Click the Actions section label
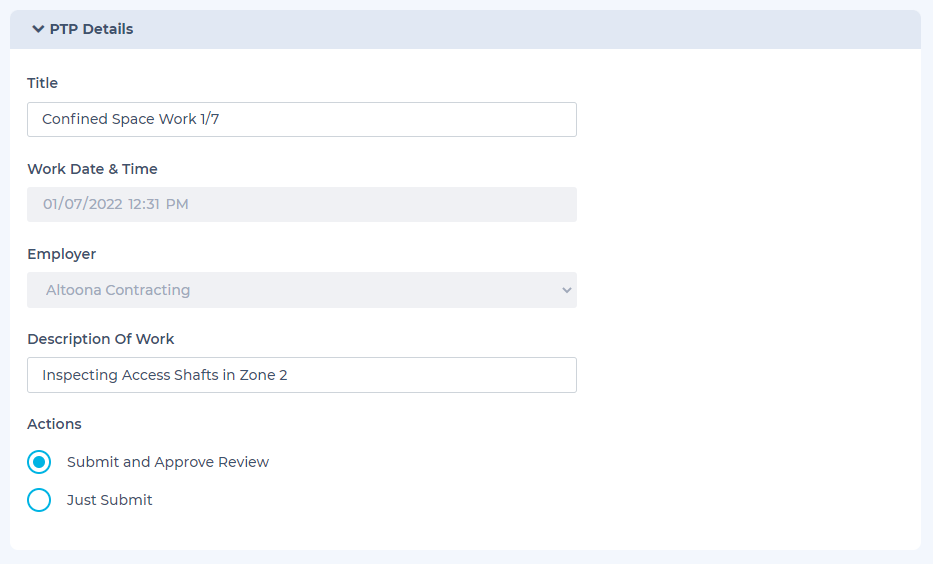Screen dimensions: 933x564 pos(55,424)
